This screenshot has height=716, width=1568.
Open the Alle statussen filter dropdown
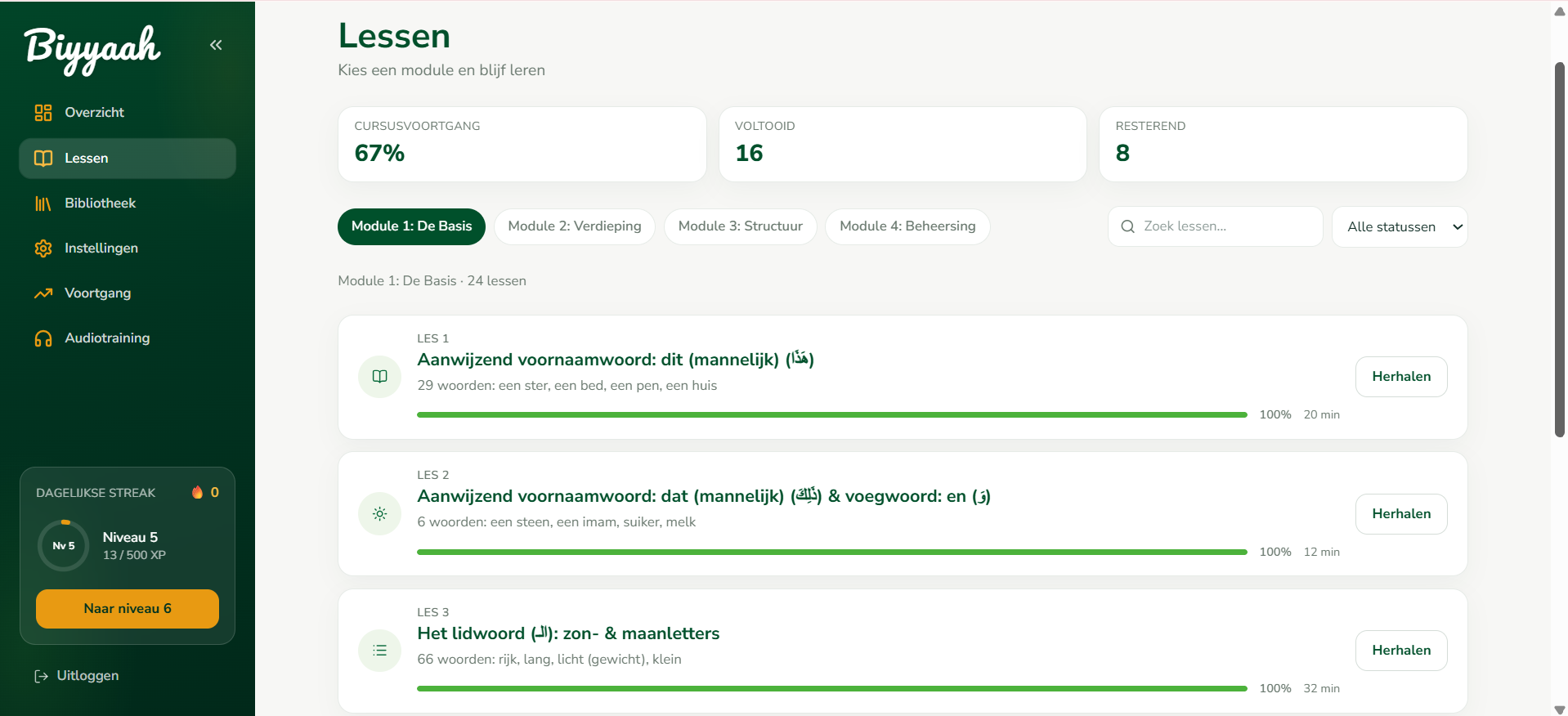(x=1400, y=226)
